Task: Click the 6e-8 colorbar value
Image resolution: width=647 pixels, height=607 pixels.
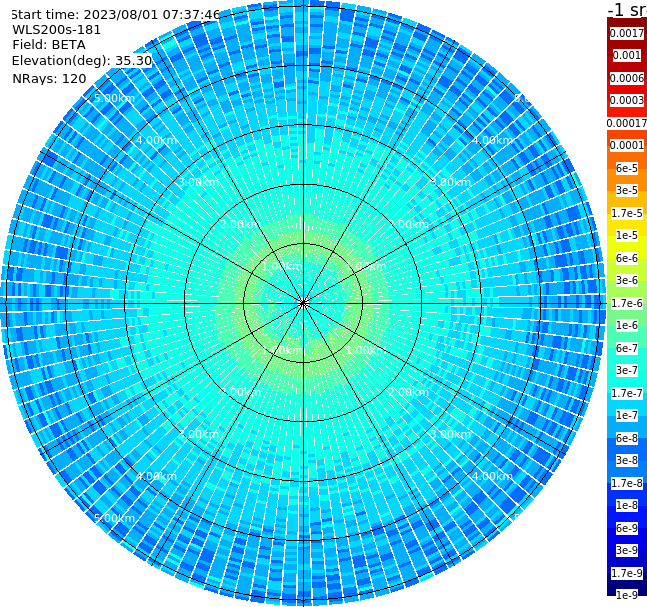Action: [x=627, y=438]
